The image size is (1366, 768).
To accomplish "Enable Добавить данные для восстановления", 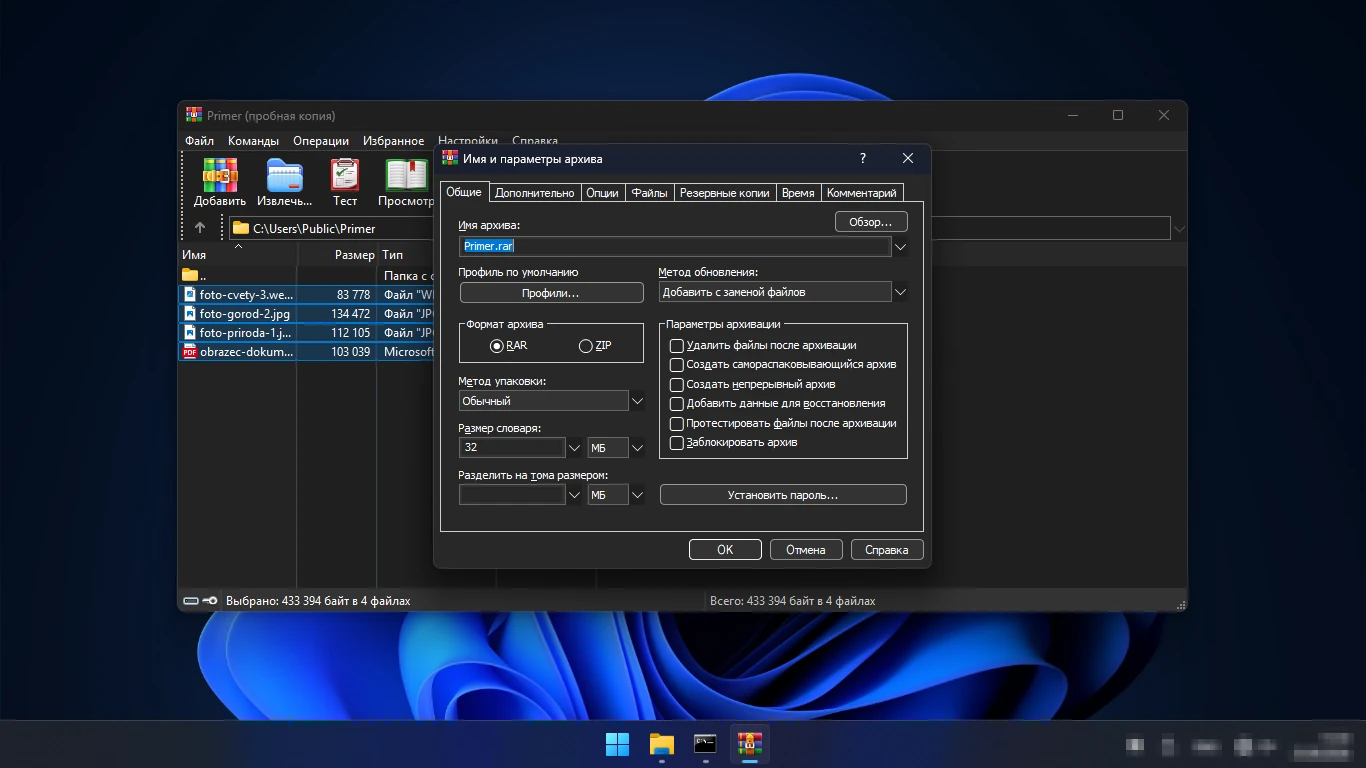I will click(677, 404).
